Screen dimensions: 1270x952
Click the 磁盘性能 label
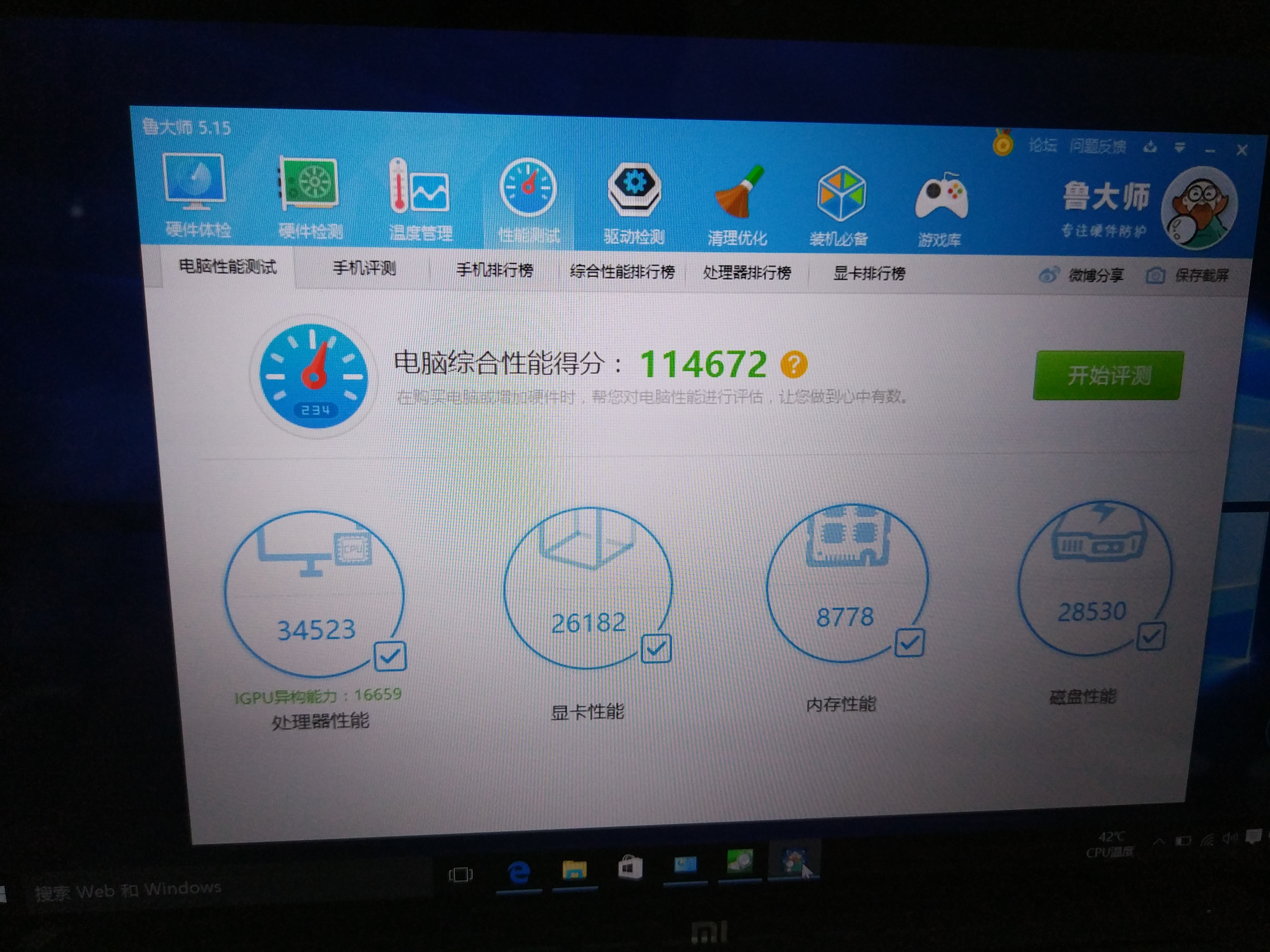(1083, 697)
